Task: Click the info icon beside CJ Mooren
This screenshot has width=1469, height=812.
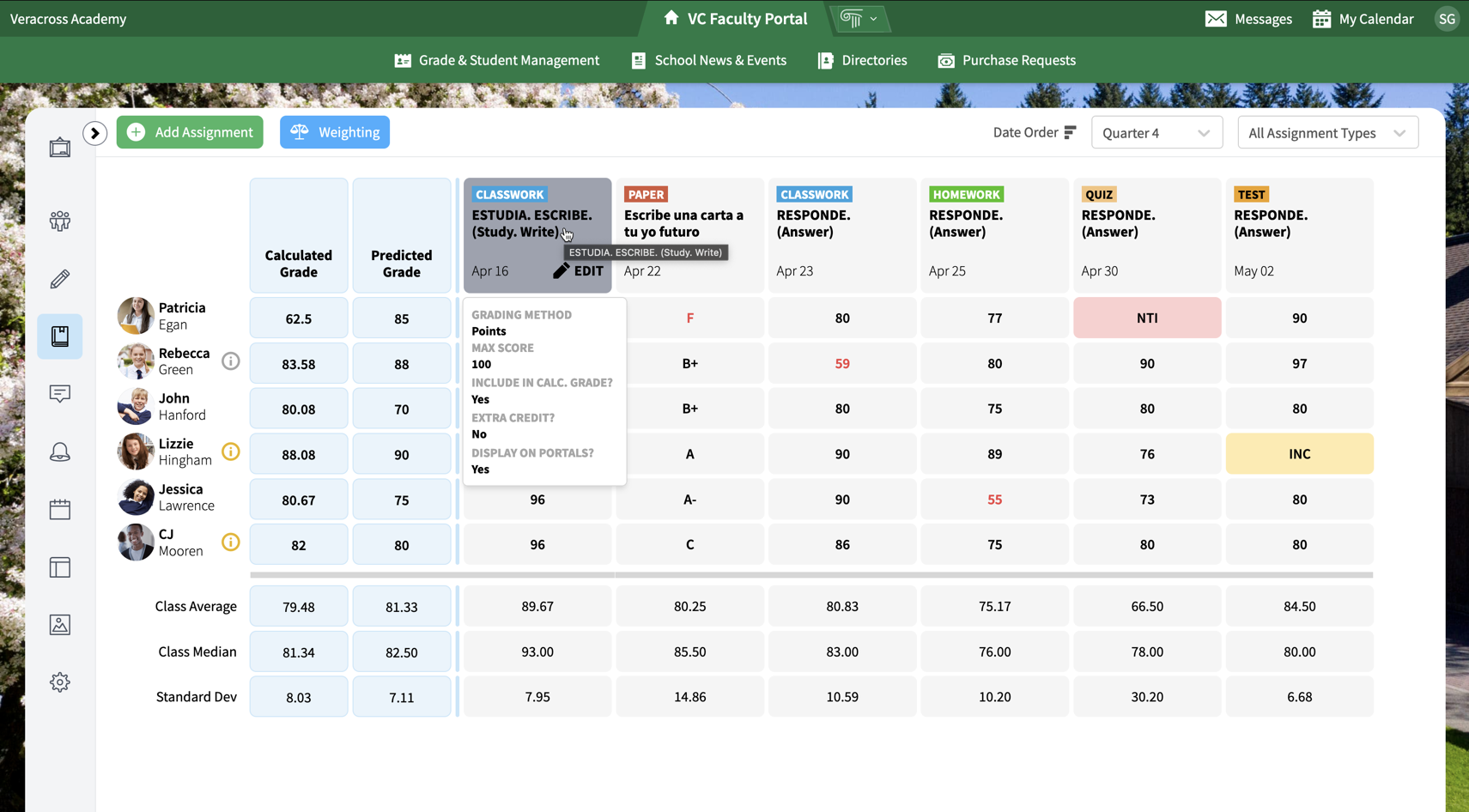Action: tap(230, 542)
